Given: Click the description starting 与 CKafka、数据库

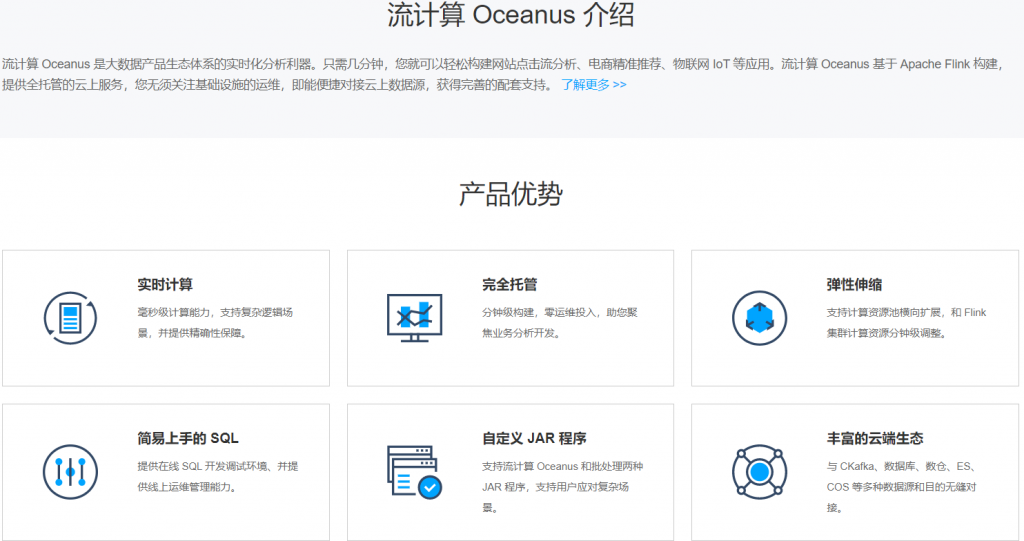Looking at the screenshot, I should 901,487.
